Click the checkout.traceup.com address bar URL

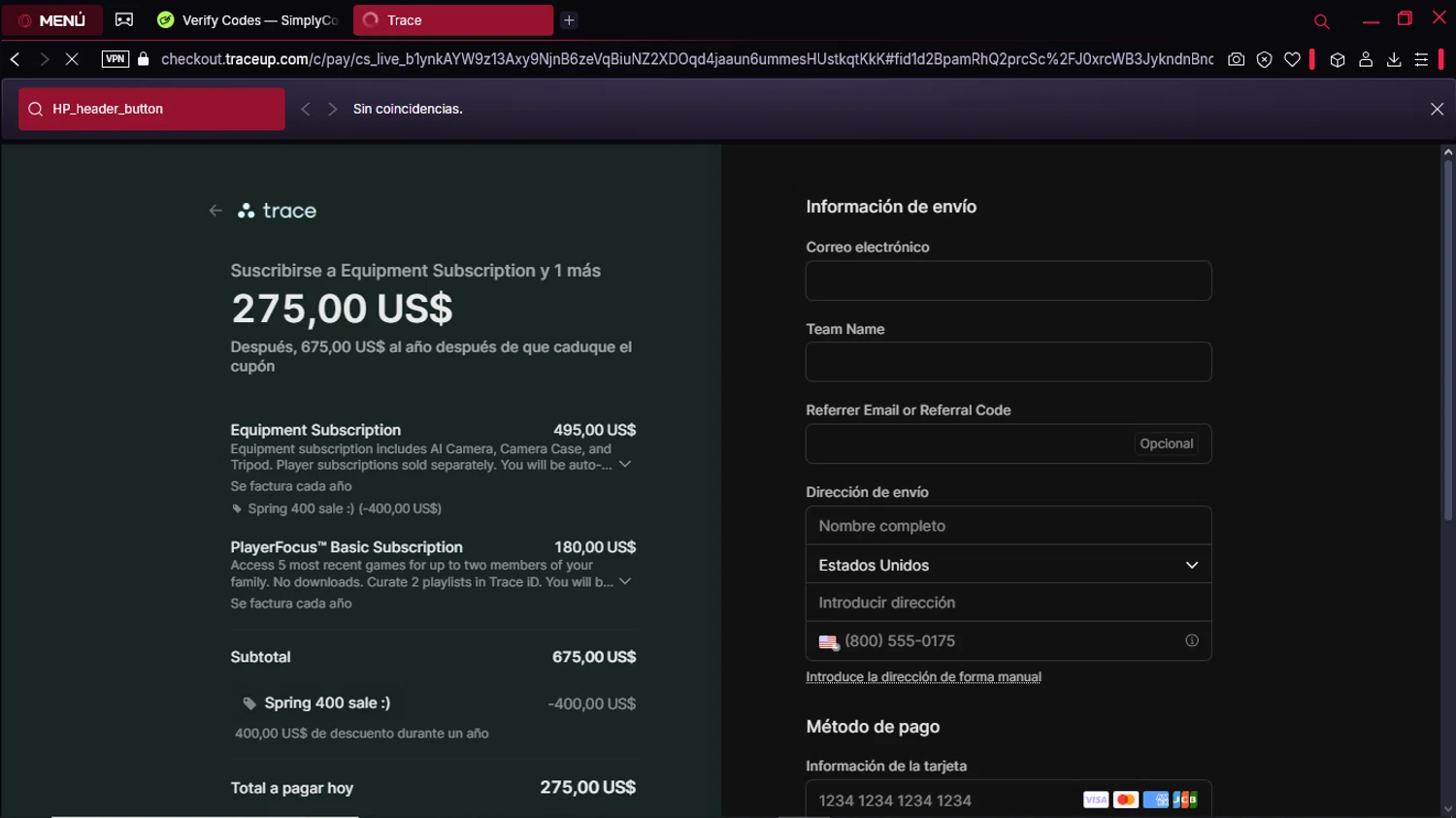click(x=686, y=59)
